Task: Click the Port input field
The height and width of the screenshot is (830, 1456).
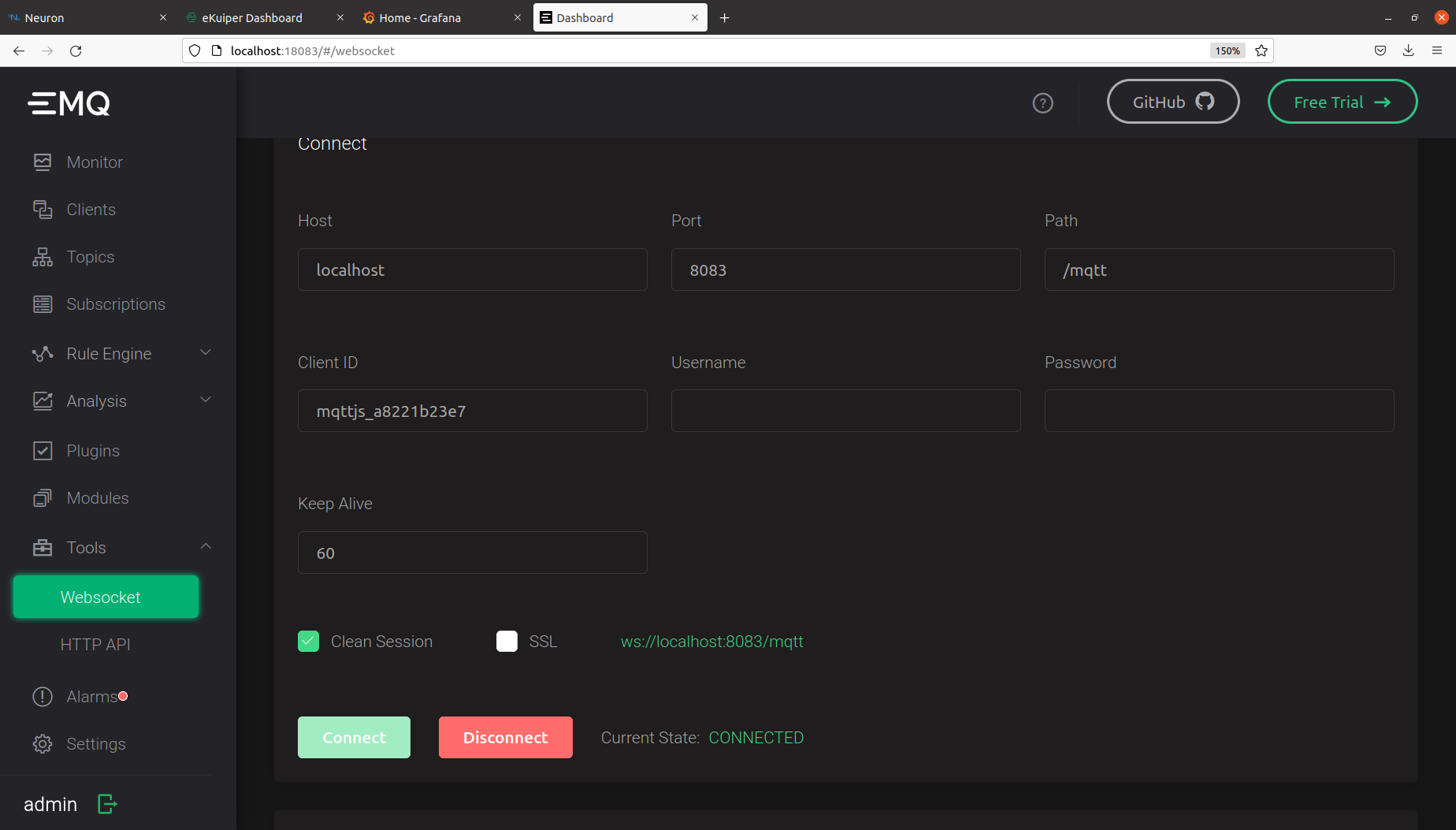Action: coord(846,270)
